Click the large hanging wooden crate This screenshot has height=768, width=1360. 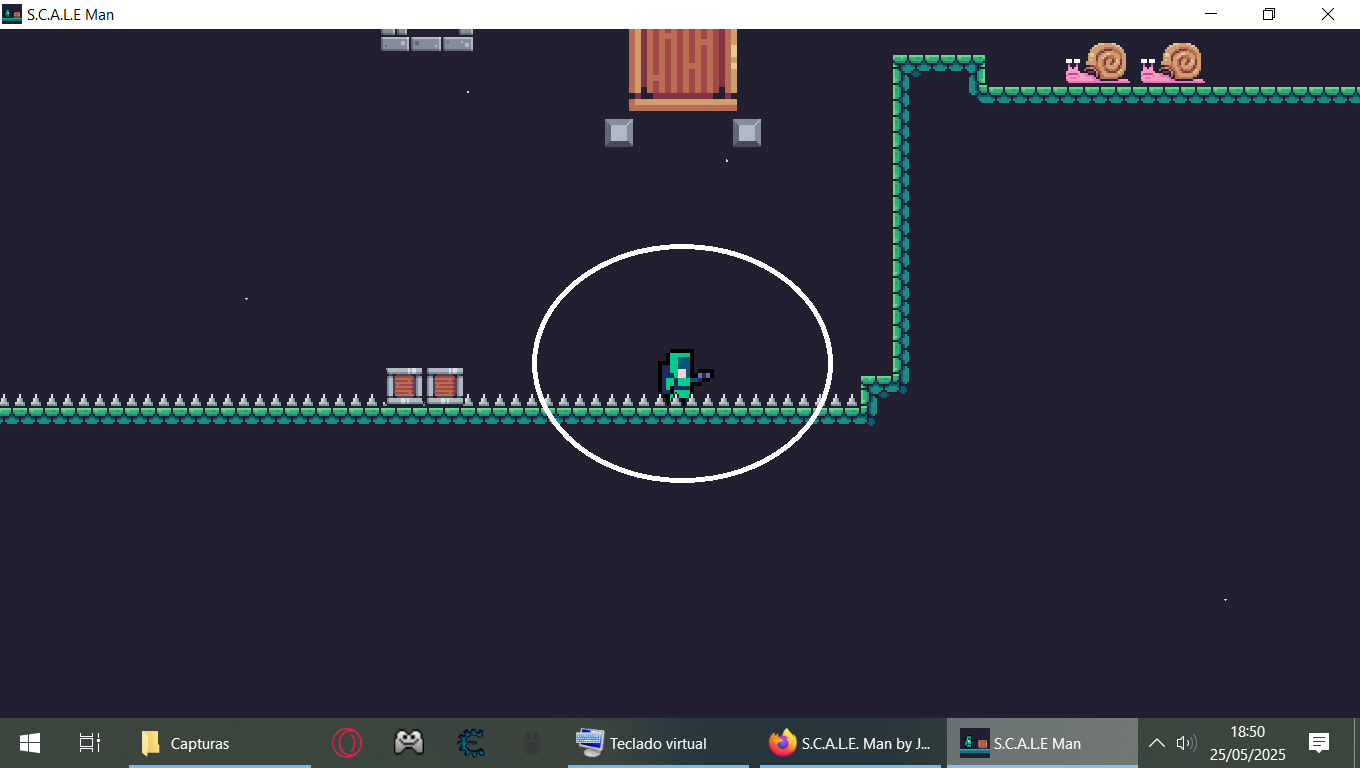tap(683, 69)
